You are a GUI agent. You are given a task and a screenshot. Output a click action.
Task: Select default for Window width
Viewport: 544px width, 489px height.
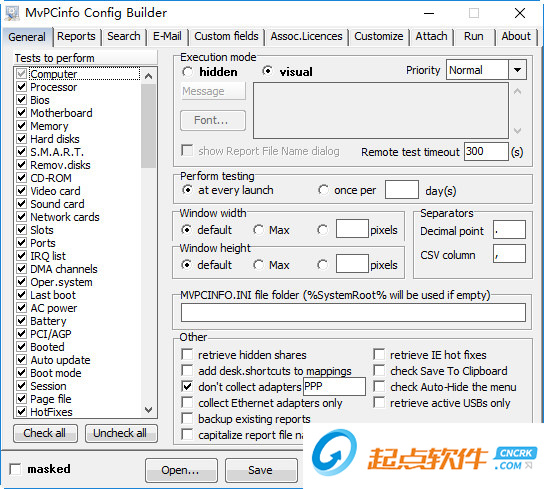(x=187, y=230)
